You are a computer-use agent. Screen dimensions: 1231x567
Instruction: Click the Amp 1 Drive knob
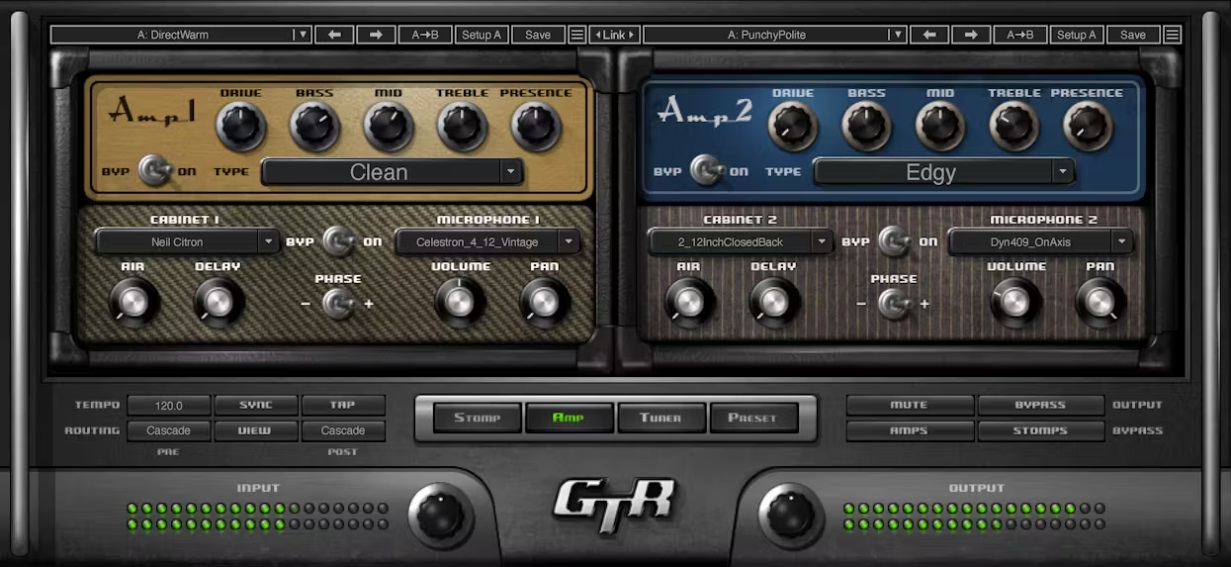[241, 127]
